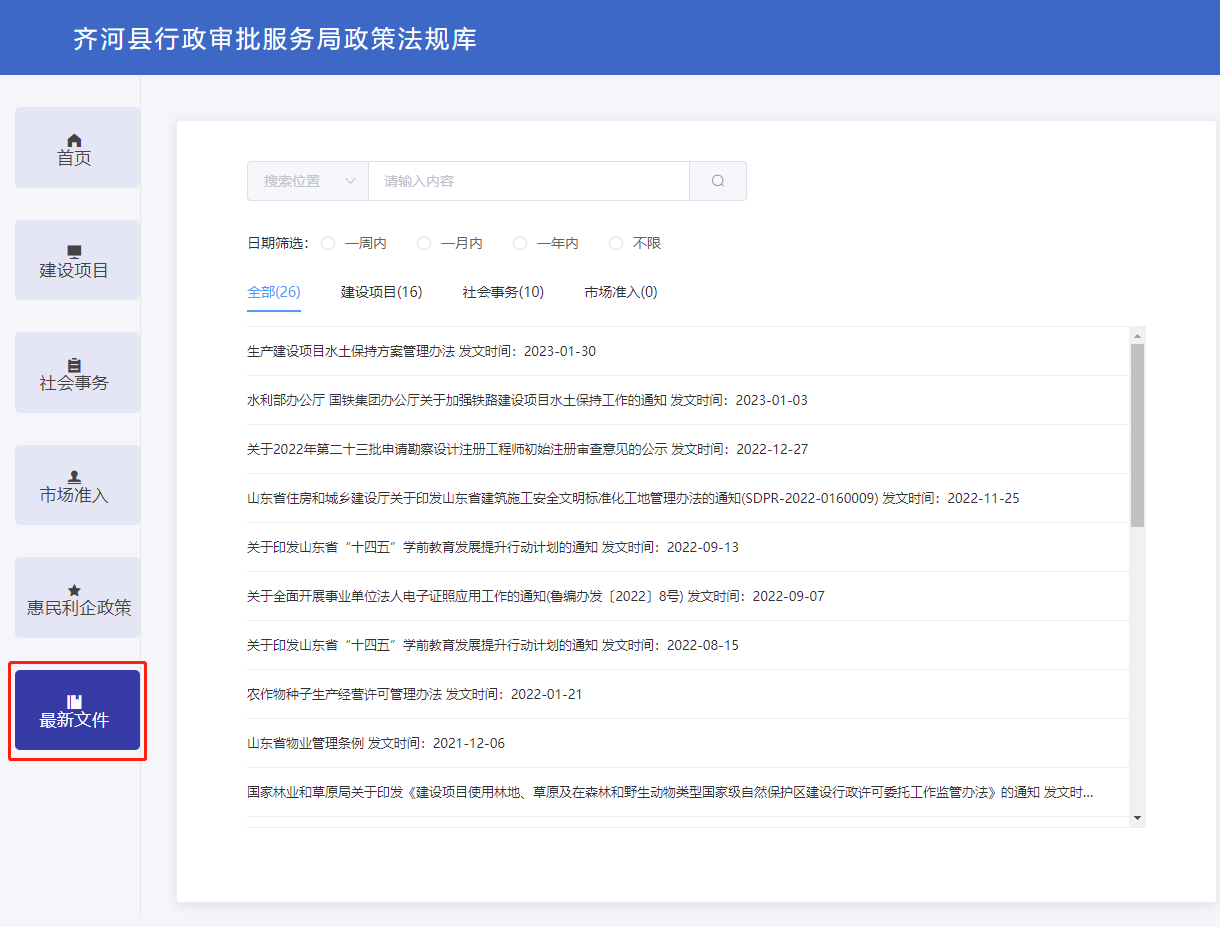Click the 最新文件 document icon
This screenshot has width=1220, height=927.
click(74, 702)
